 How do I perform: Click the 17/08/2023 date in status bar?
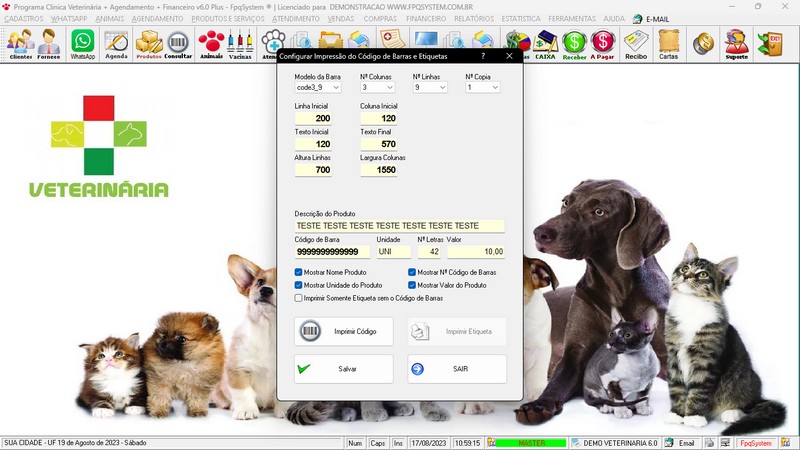[x=429, y=443]
